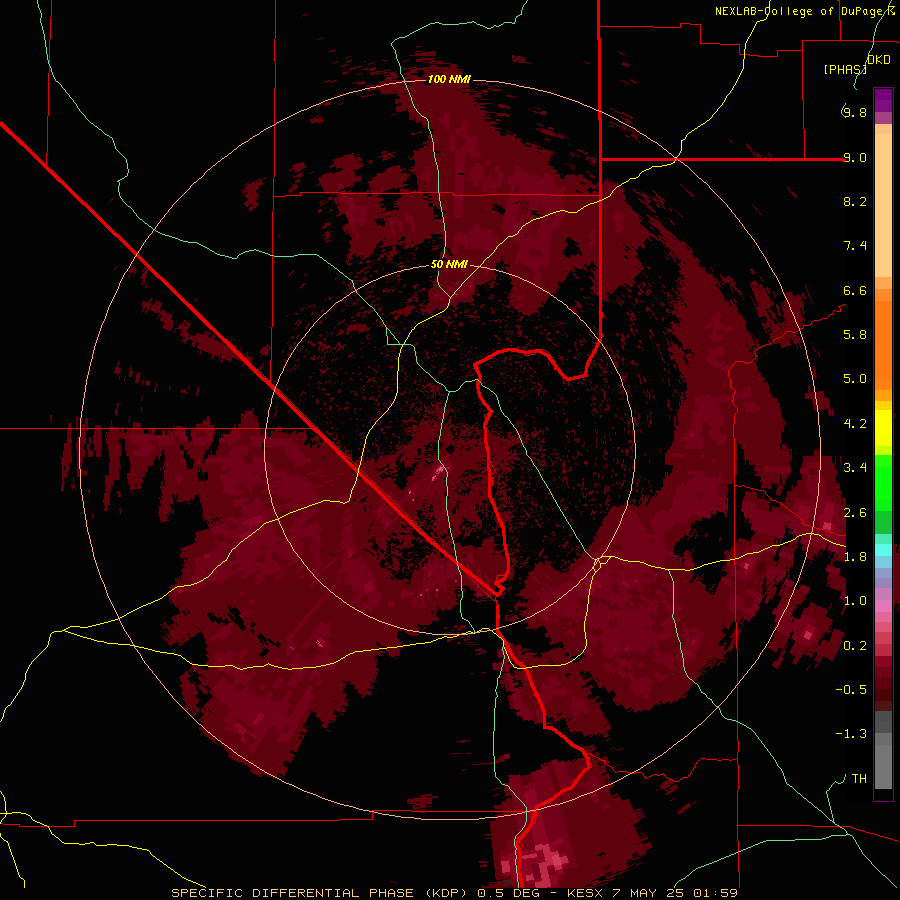This screenshot has height=900, width=900.
Task: Click the 6.6 value on the scale
Action: pyautogui.click(x=855, y=290)
